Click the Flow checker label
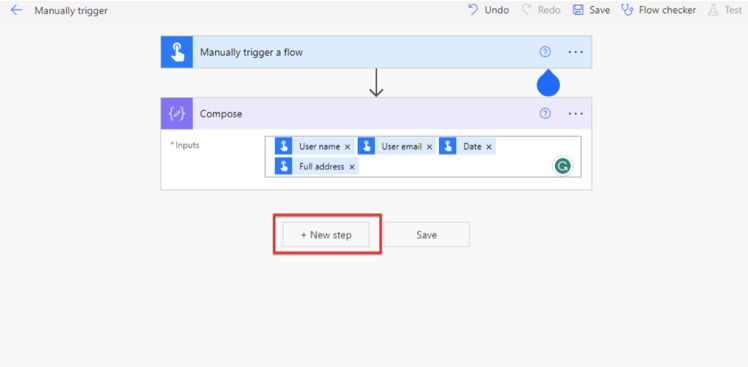 click(x=667, y=10)
